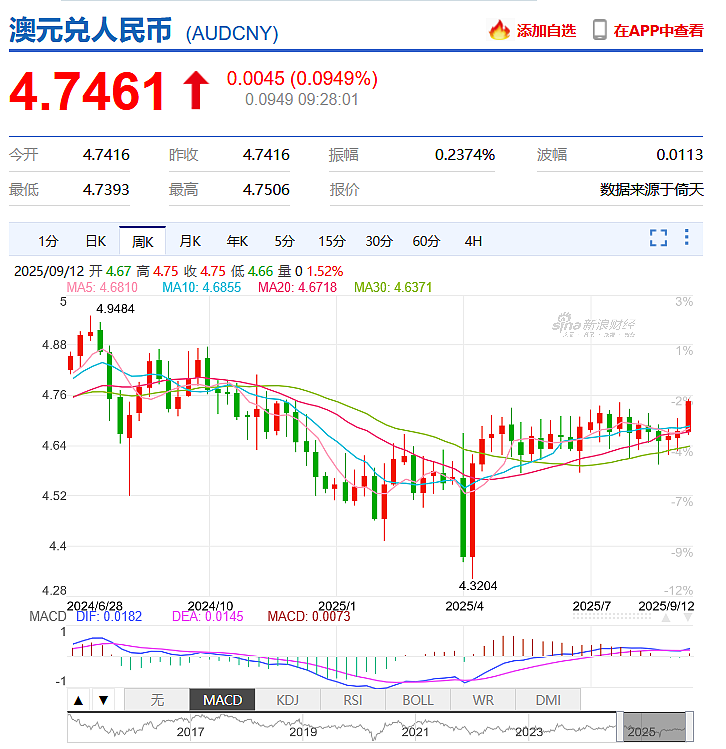Image resolution: width=726 pixels, height=749 pixels.
Task: Click the MACD: 0.0073 value label
Action: (x=309, y=617)
